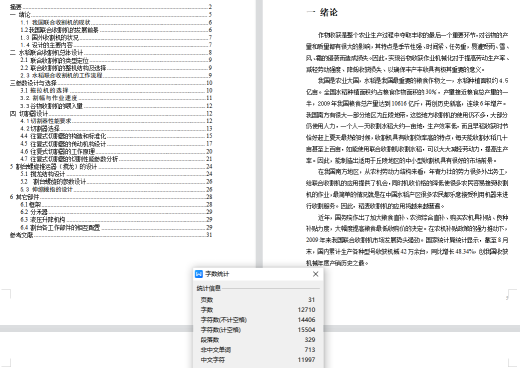
Task: Open the 参考文献 contents entry
Action: point(111,235)
